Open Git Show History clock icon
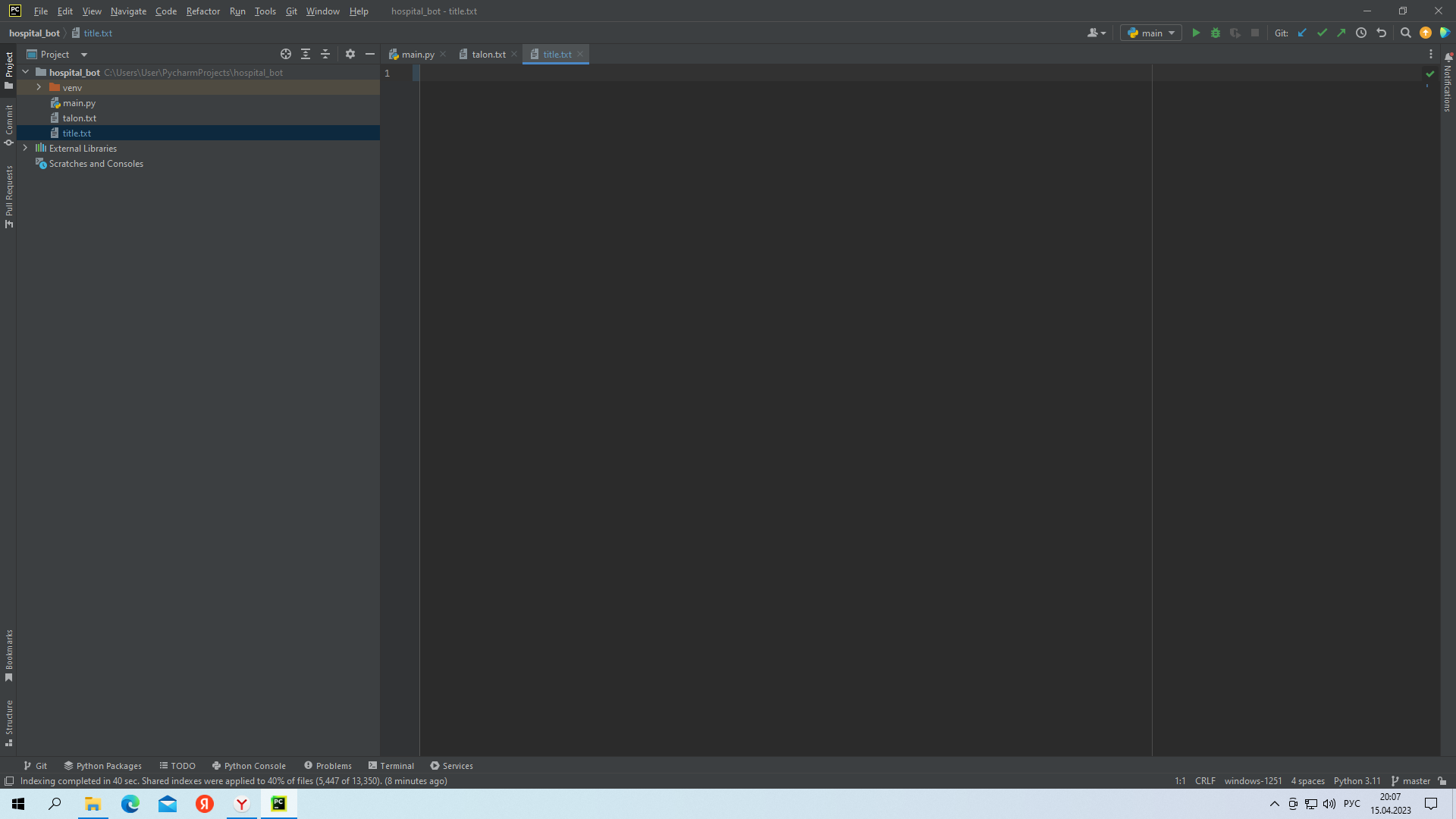This screenshot has width=1456, height=819. 1361,33
